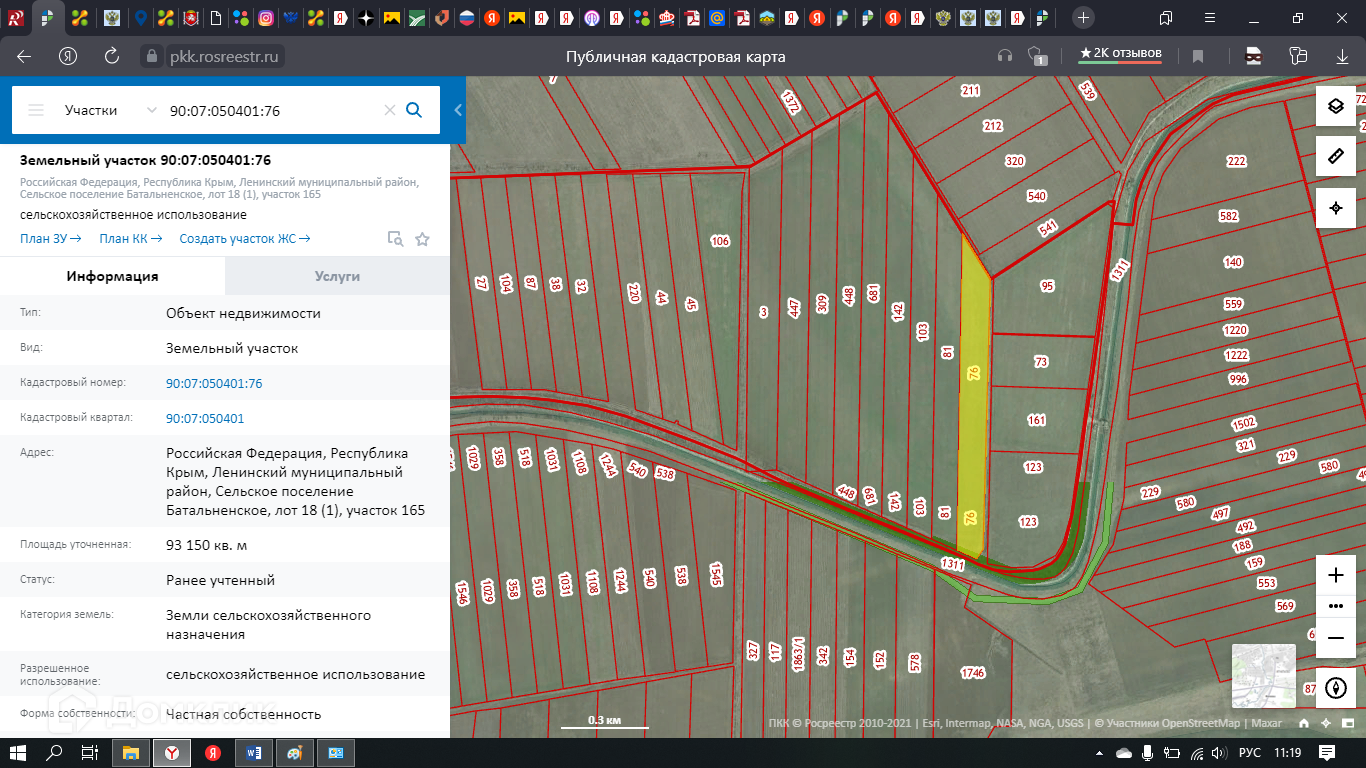Select the Информация tab

coord(112,276)
